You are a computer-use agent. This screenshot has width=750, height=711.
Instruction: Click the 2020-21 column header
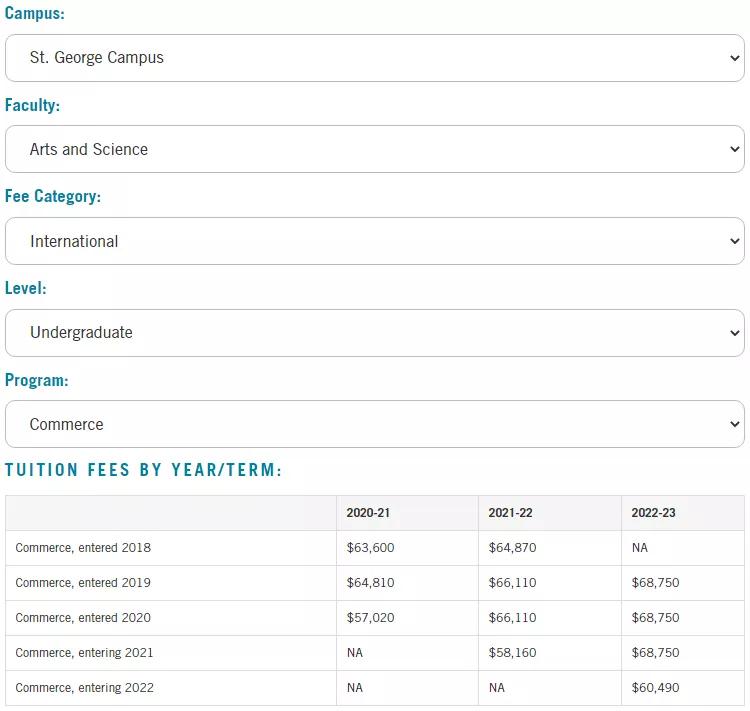click(x=368, y=513)
